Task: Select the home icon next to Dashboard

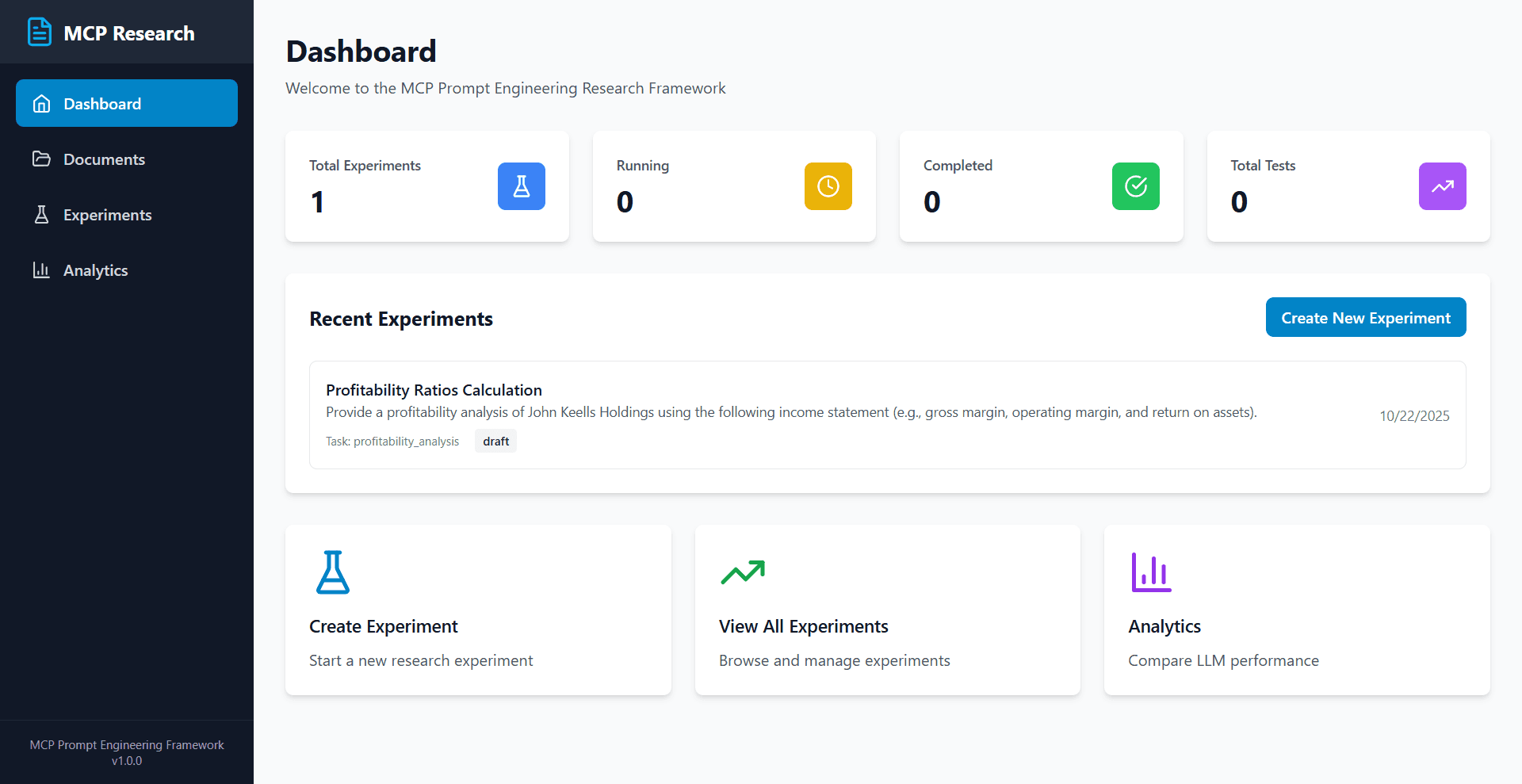Action: pyautogui.click(x=42, y=103)
